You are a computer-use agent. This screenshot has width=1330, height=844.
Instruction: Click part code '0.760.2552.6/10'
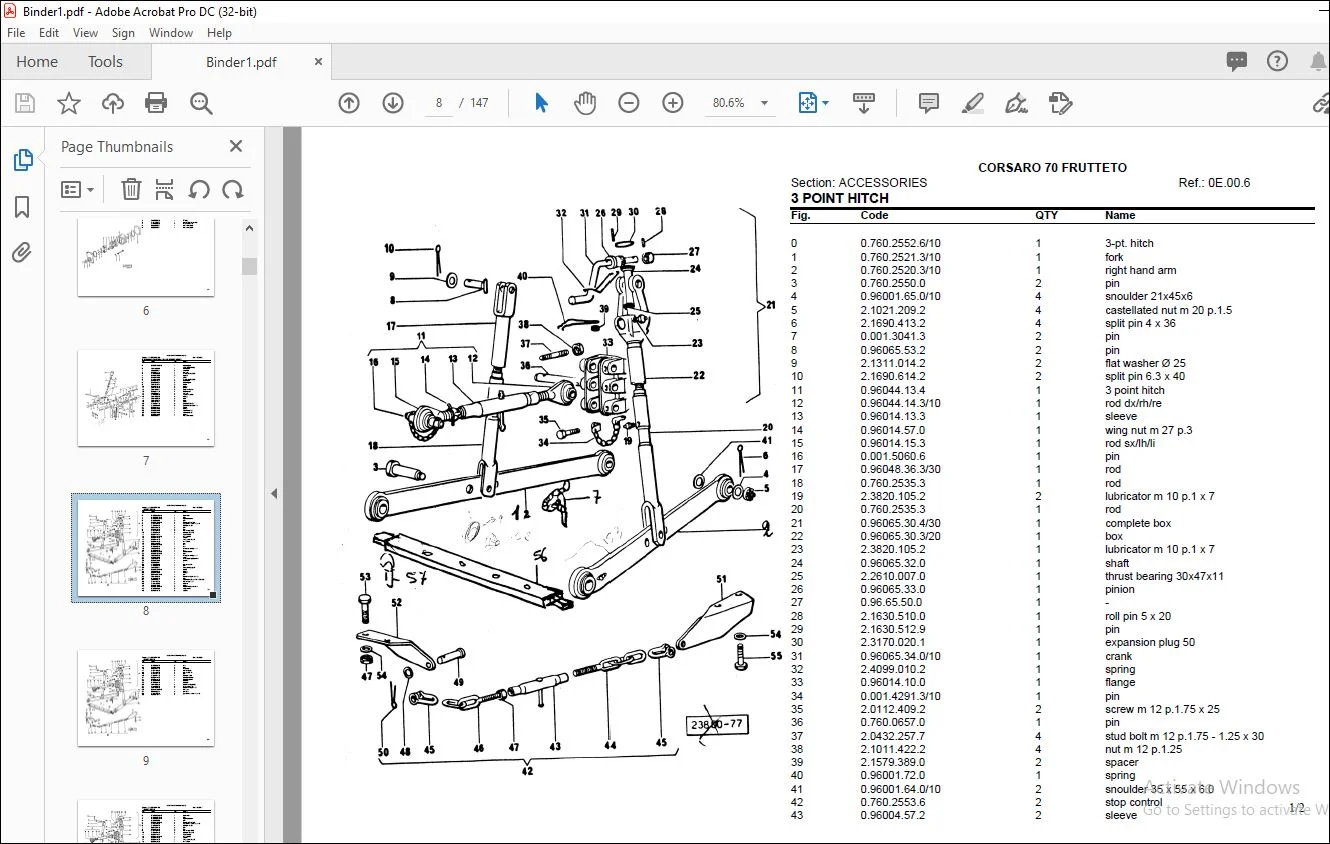pos(900,243)
